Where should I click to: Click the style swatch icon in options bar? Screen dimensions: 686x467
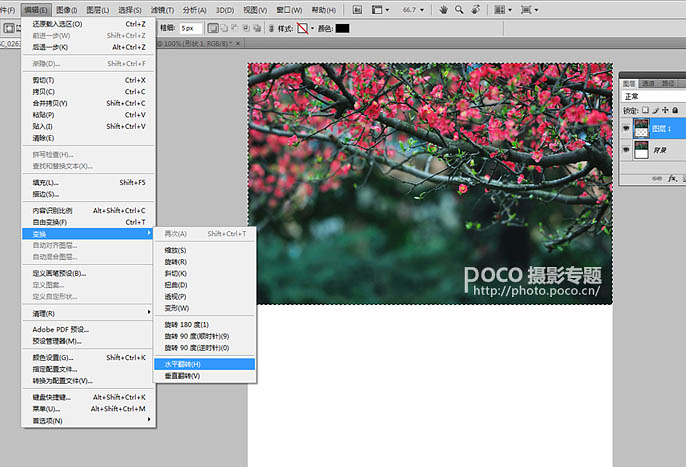(x=302, y=29)
